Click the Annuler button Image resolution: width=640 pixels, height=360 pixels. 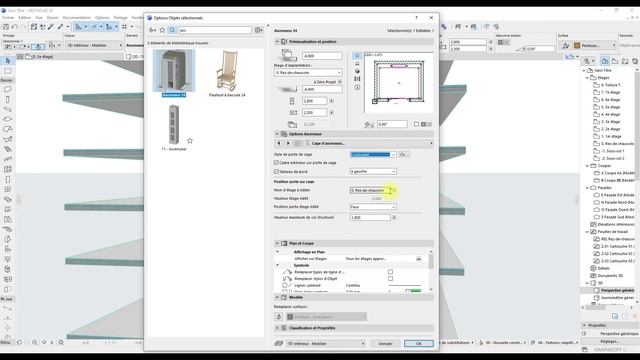click(x=385, y=344)
